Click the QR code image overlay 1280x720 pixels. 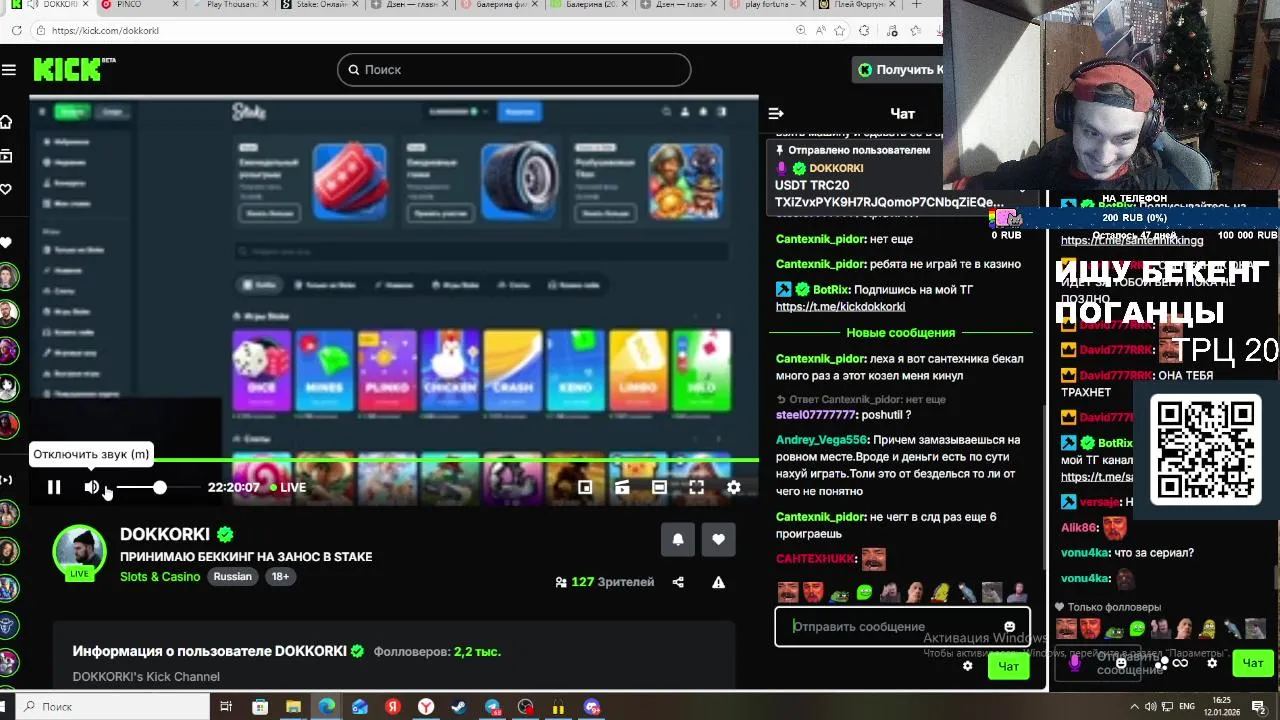[x=1206, y=449]
